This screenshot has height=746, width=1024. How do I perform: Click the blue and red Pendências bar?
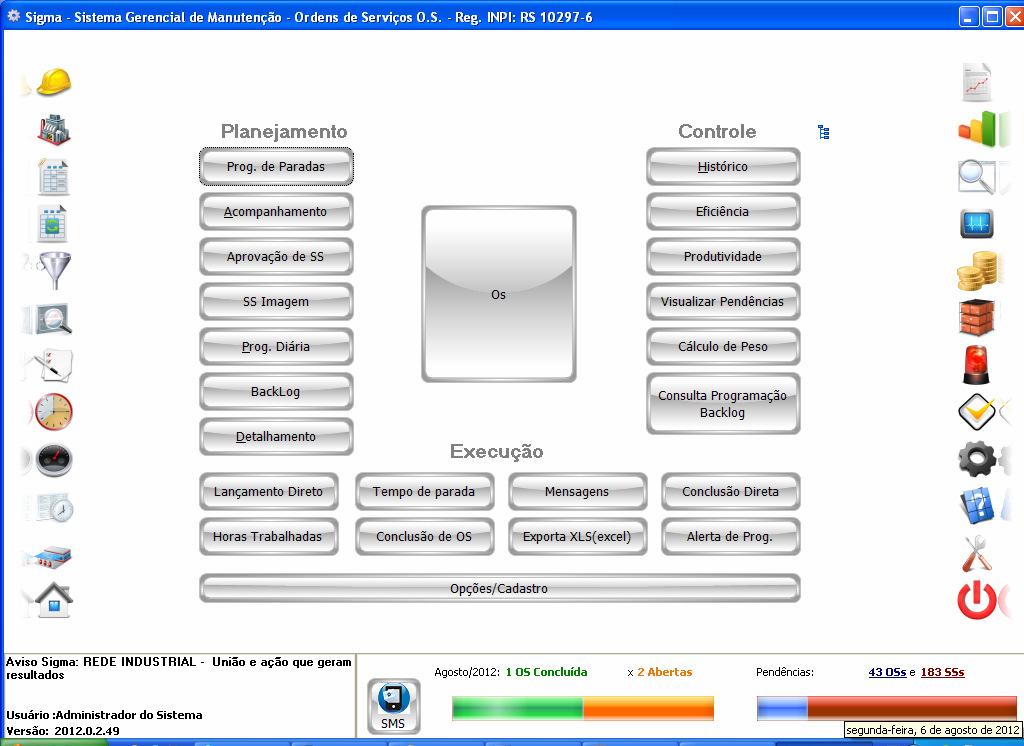(x=886, y=708)
